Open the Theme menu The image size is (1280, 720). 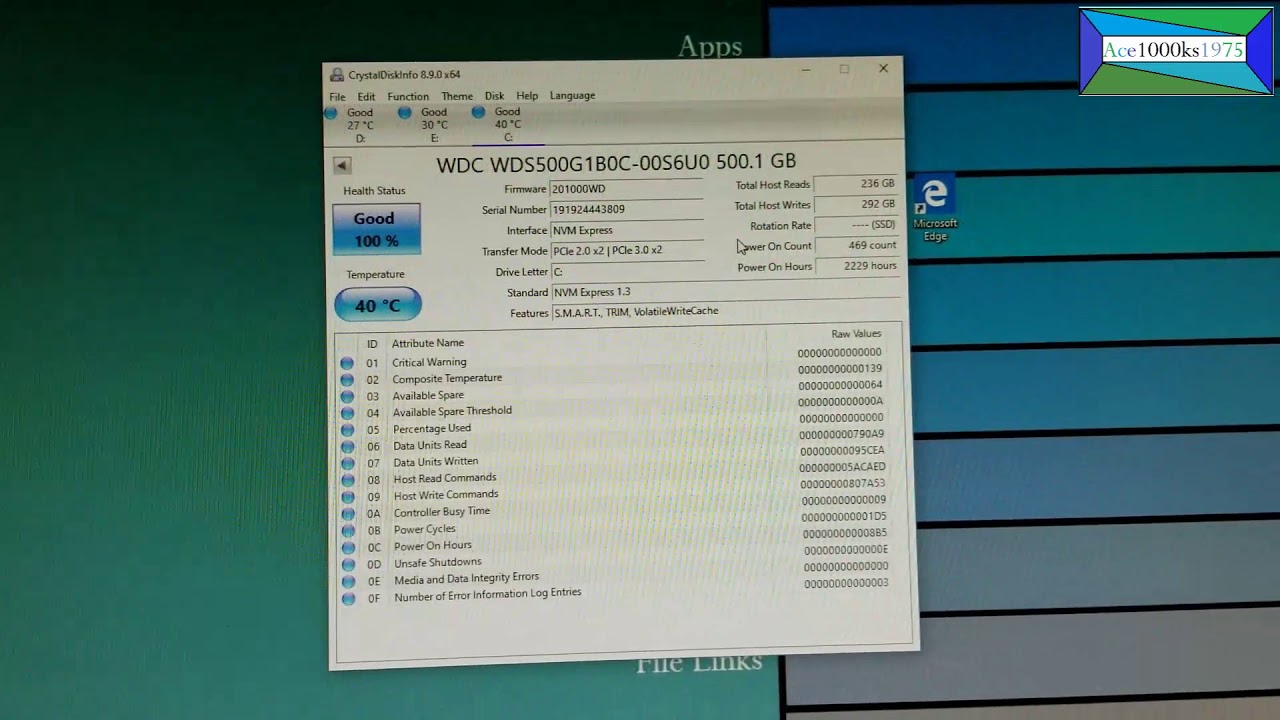tap(457, 96)
